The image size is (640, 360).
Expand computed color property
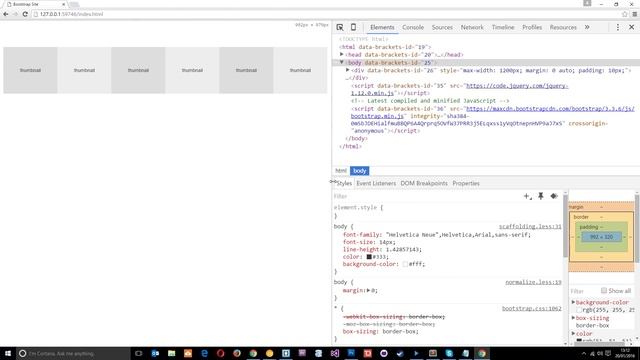pos(573,333)
